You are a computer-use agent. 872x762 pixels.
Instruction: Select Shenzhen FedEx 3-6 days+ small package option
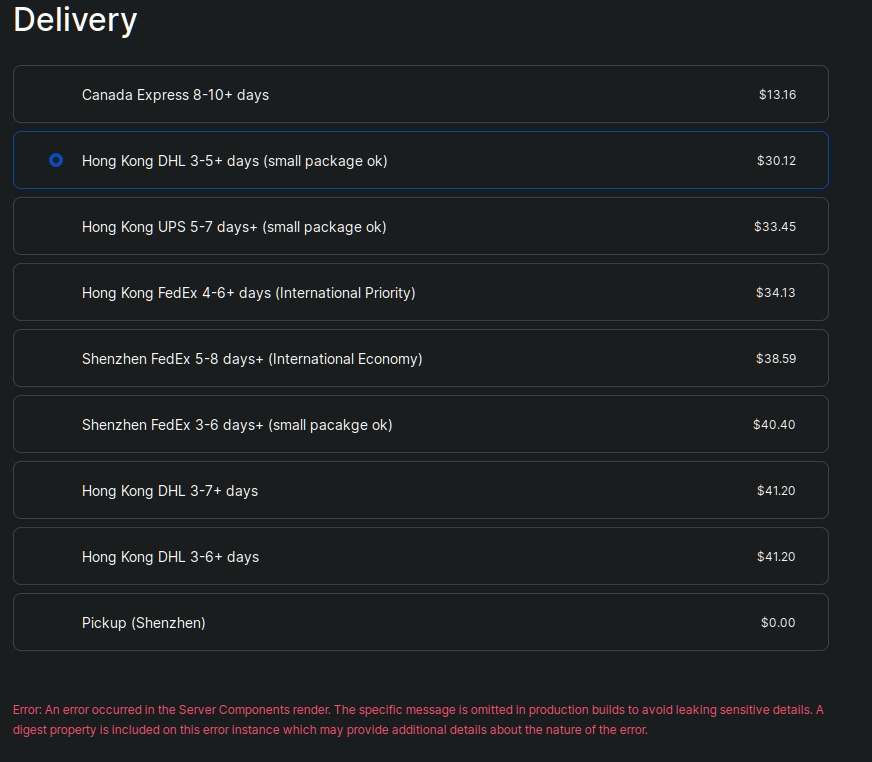(x=420, y=424)
